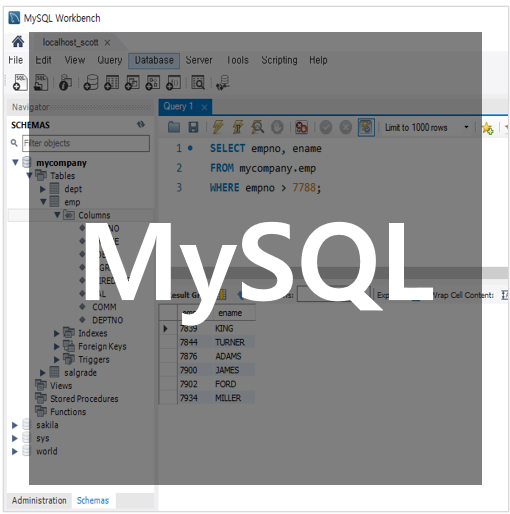Switch to the Administration tab

39,500
